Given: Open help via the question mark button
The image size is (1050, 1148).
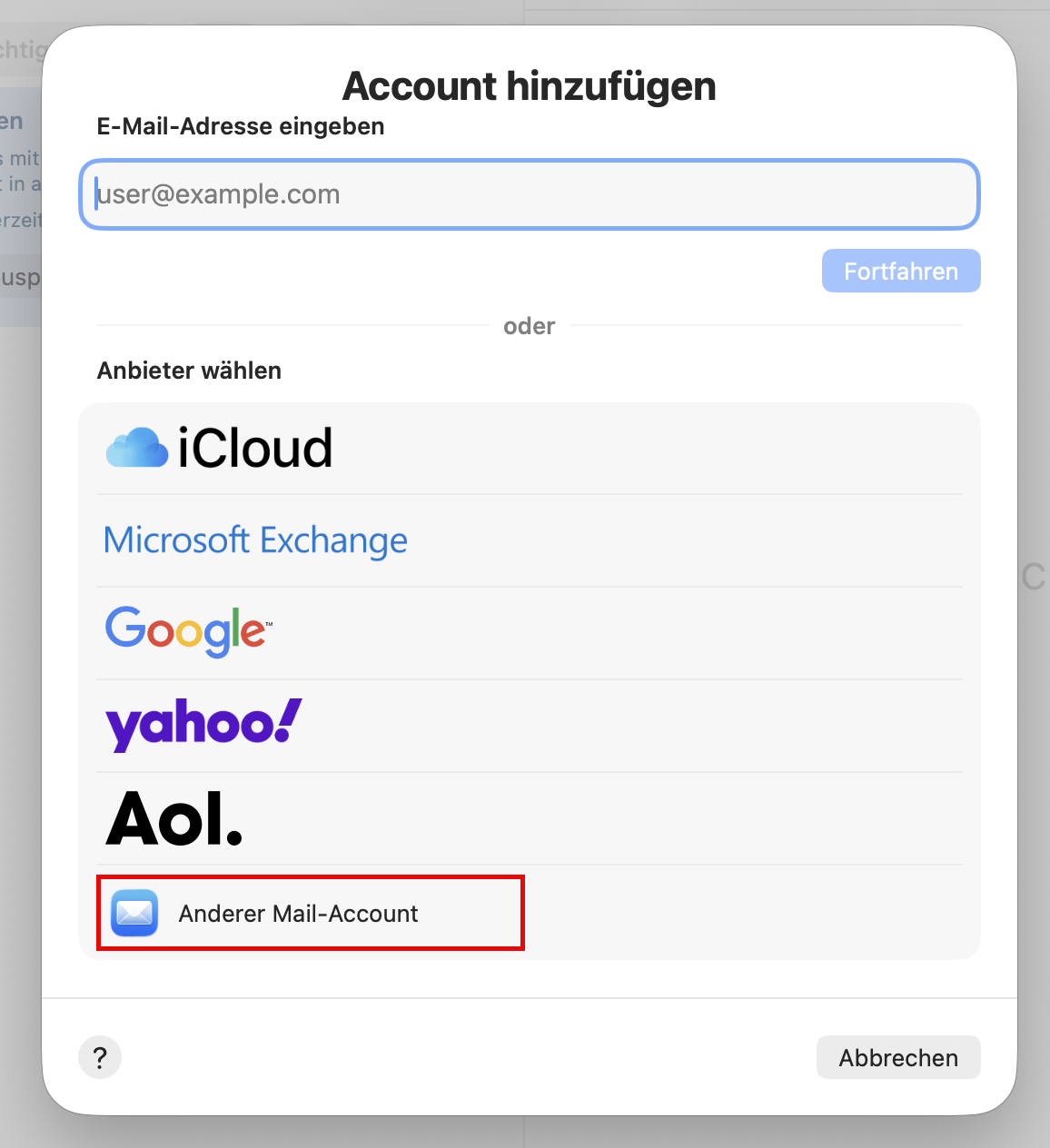Looking at the screenshot, I should pos(100,1057).
